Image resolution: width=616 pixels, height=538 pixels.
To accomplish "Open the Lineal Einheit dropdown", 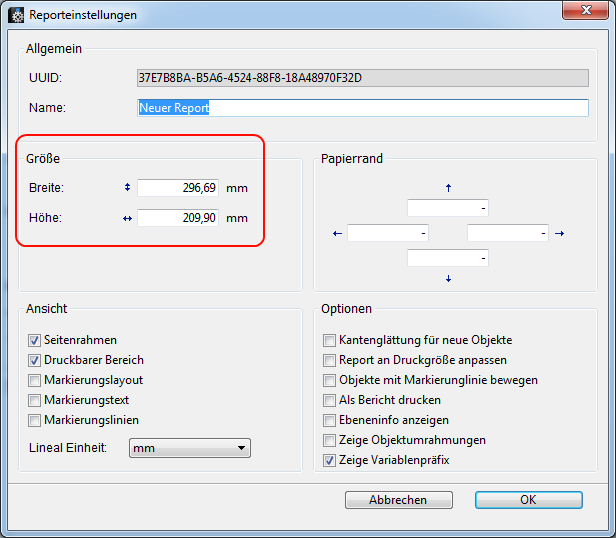I will [x=190, y=448].
